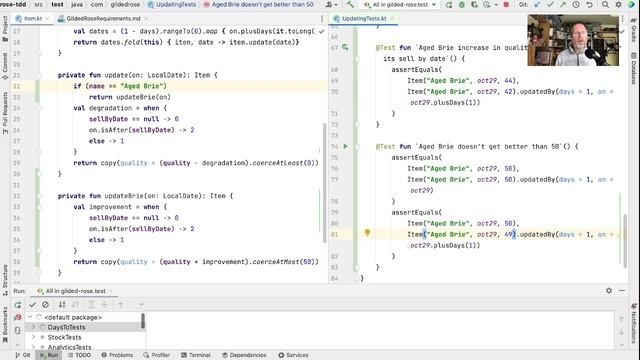Click Git update project arrow icon
Image resolution: width=640 pixels, height=360 pixels.
[537, 4]
